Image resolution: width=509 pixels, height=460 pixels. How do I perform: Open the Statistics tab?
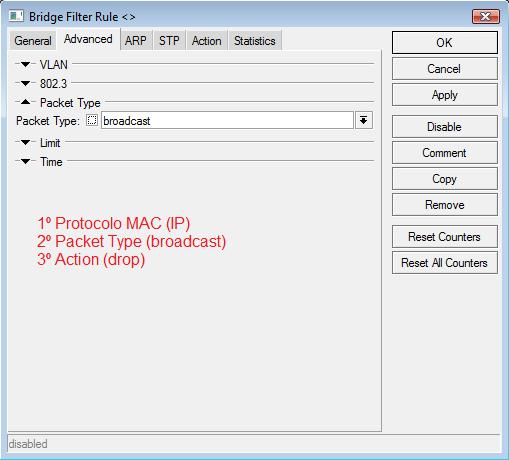(x=255, y=41)
